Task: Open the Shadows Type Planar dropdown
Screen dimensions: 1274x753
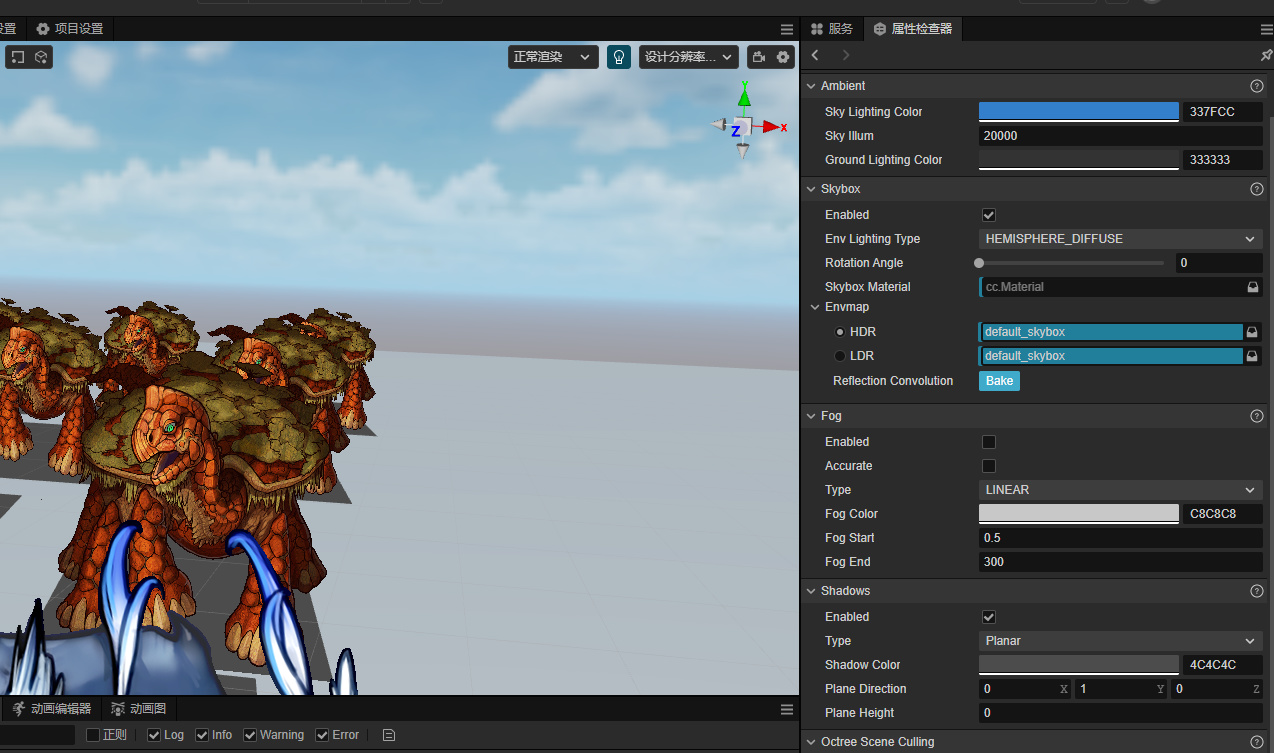Action: [x=1120, y=641]
